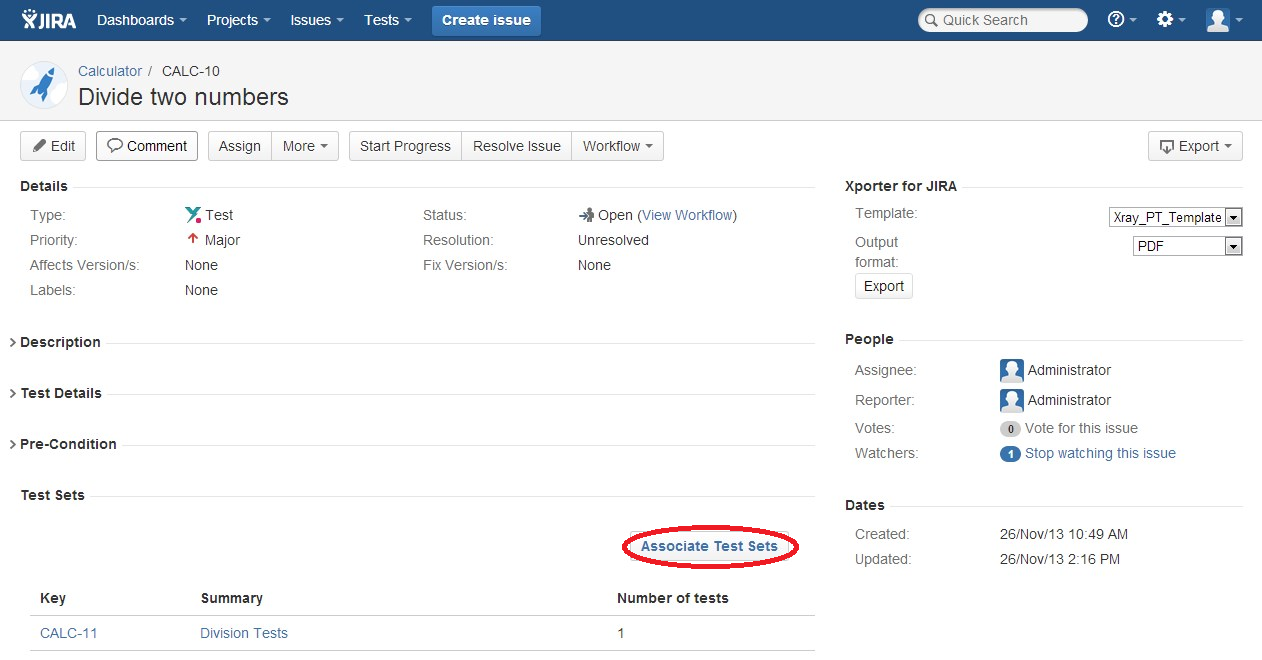Open the Calculator project breadcrumb link
Image resolution: width=1262 pixels, height=660 pixels.
pyautogui.click(x=110, y=71)
